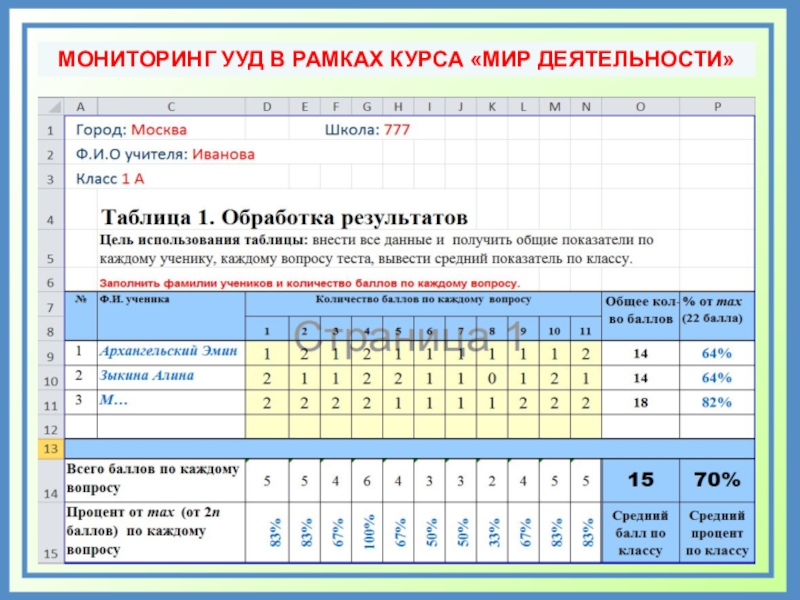Click the percentage cell "82%"

coord(717,402)
